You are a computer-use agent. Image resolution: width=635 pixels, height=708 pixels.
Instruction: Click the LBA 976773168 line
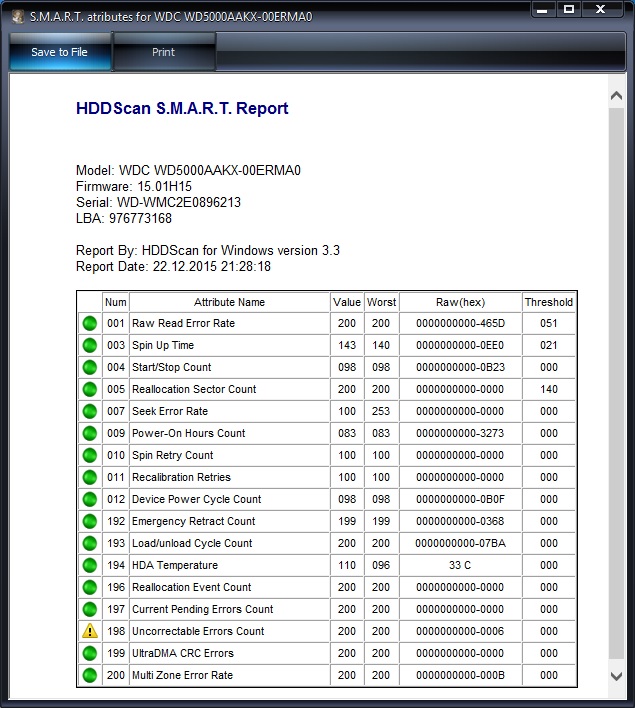point(124,219)
